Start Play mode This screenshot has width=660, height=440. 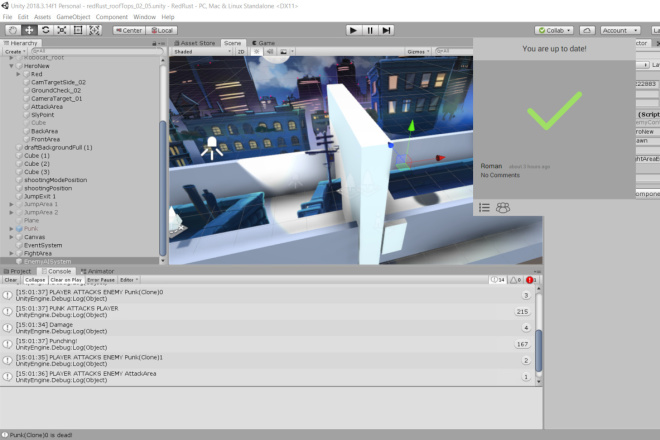tap(353, 30)
